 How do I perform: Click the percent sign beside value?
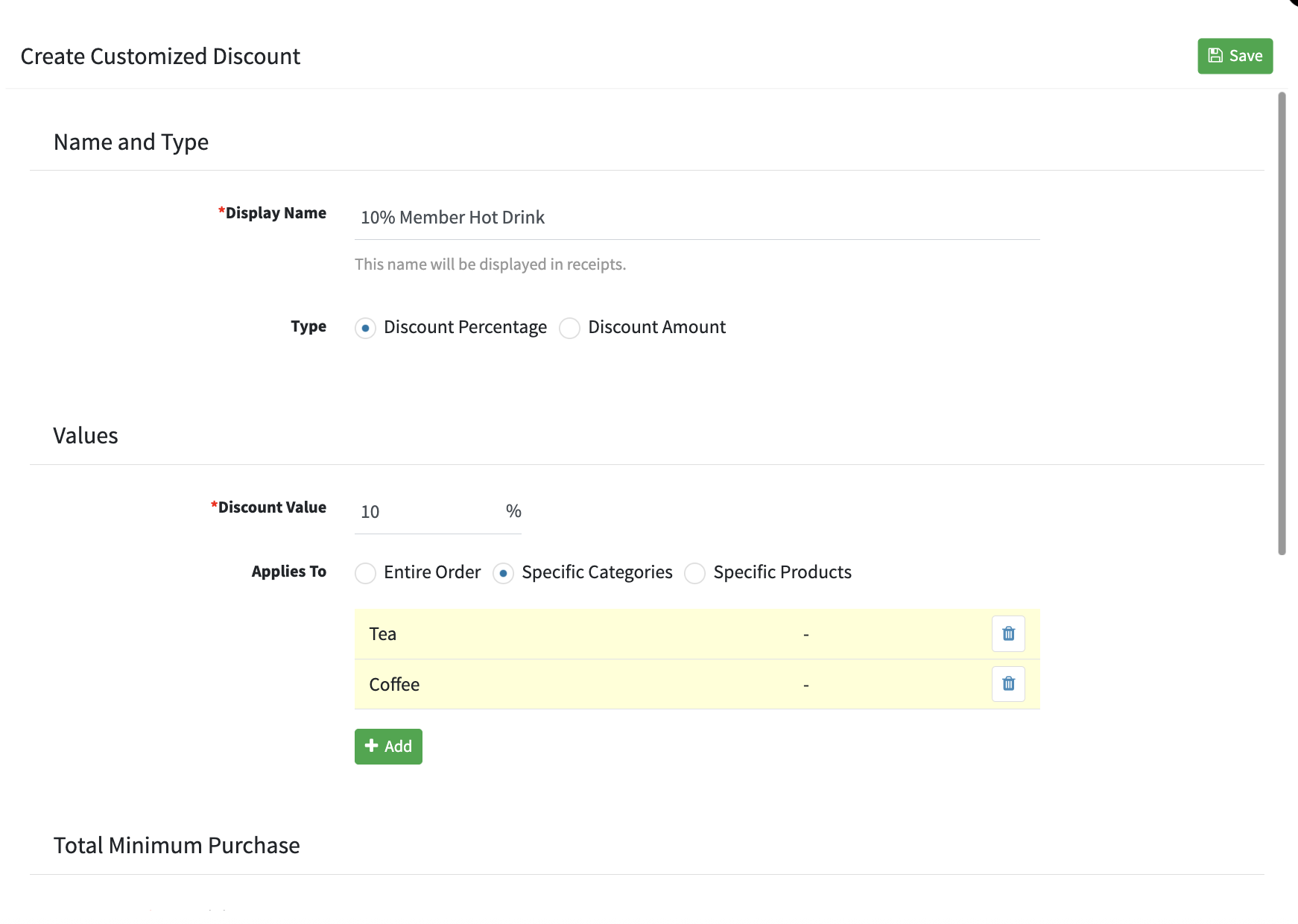pos(513,511)
